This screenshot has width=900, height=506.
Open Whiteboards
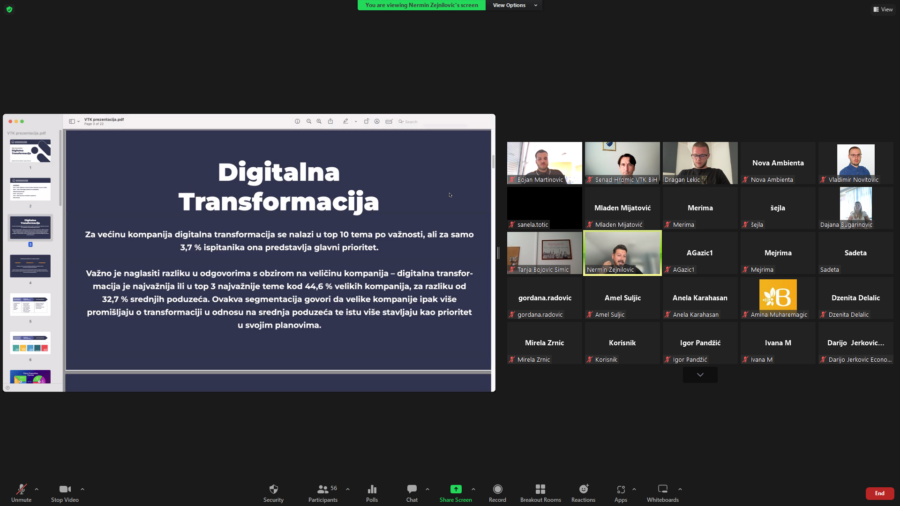coord(662,492)
